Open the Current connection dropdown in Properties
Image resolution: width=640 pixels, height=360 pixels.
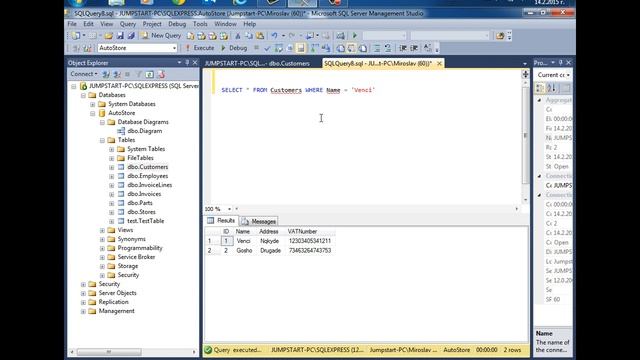coord(568,75)
